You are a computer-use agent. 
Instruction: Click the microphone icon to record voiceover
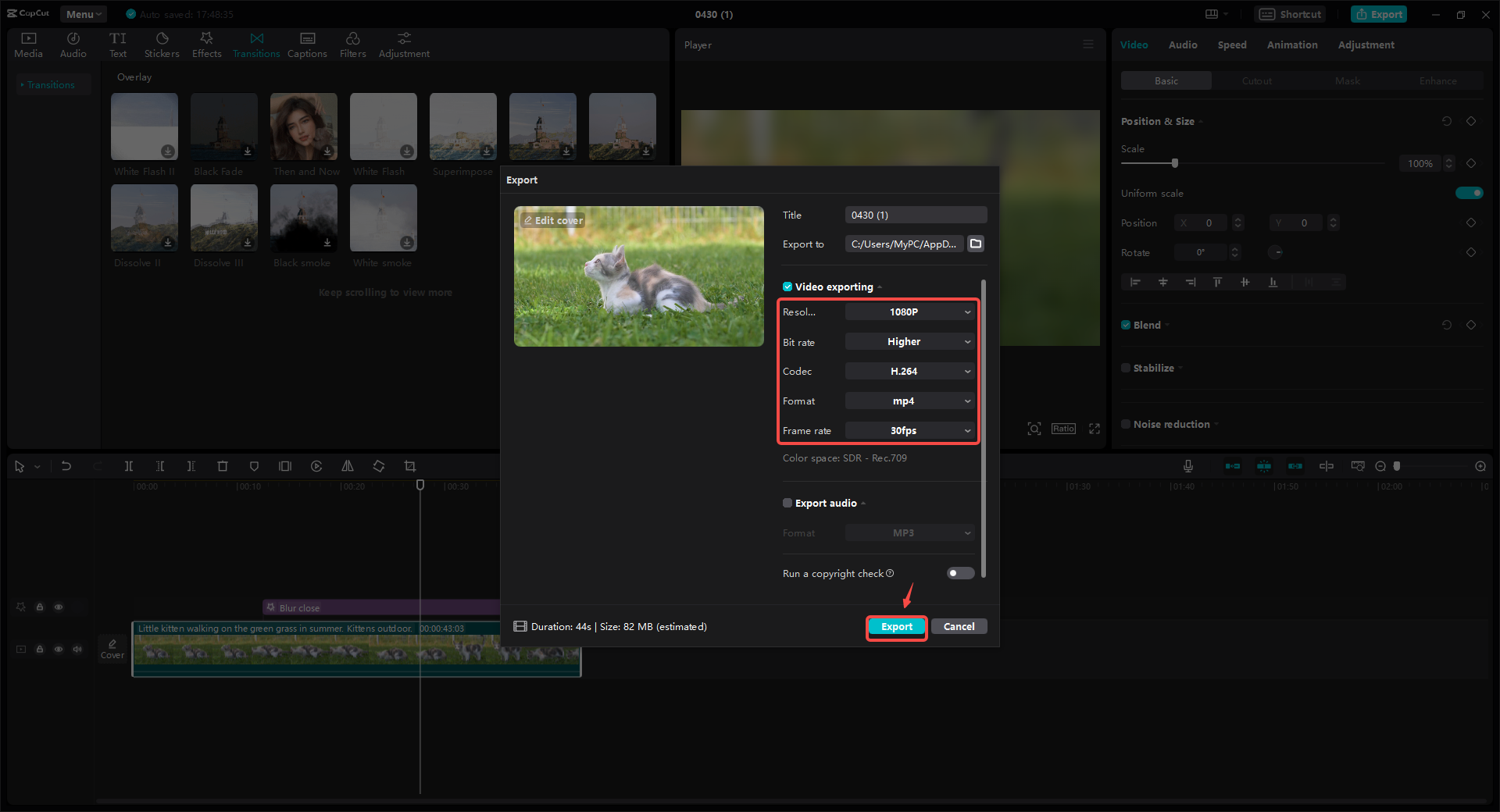1187,466
